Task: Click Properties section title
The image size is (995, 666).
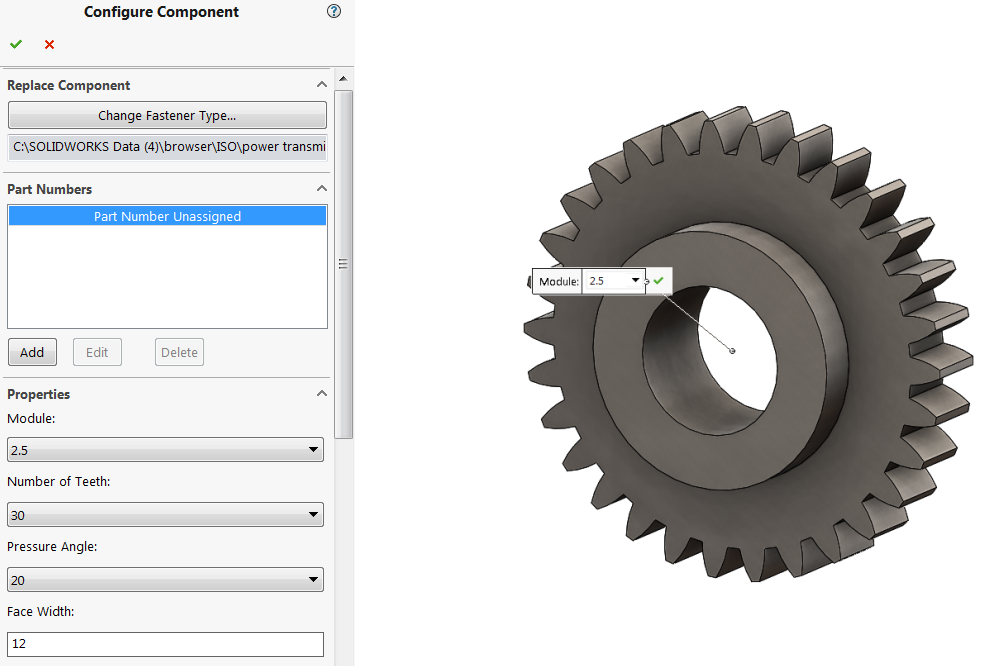Action: tap(39, 394)
